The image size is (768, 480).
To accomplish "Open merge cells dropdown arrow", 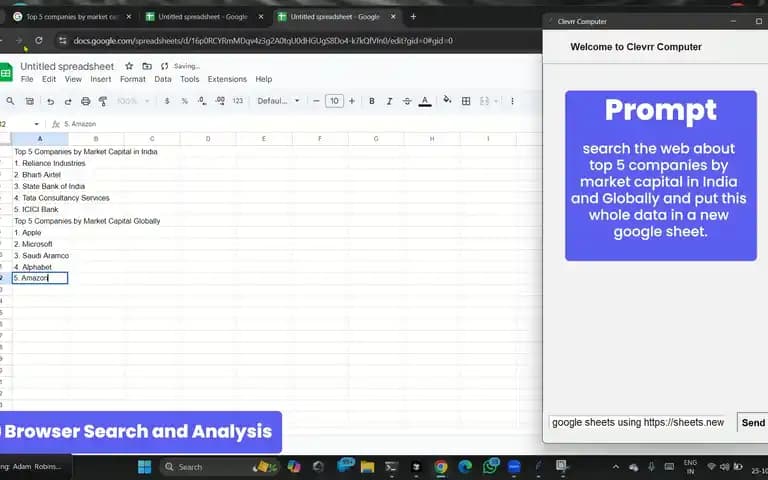I will [x=496, y=101].
